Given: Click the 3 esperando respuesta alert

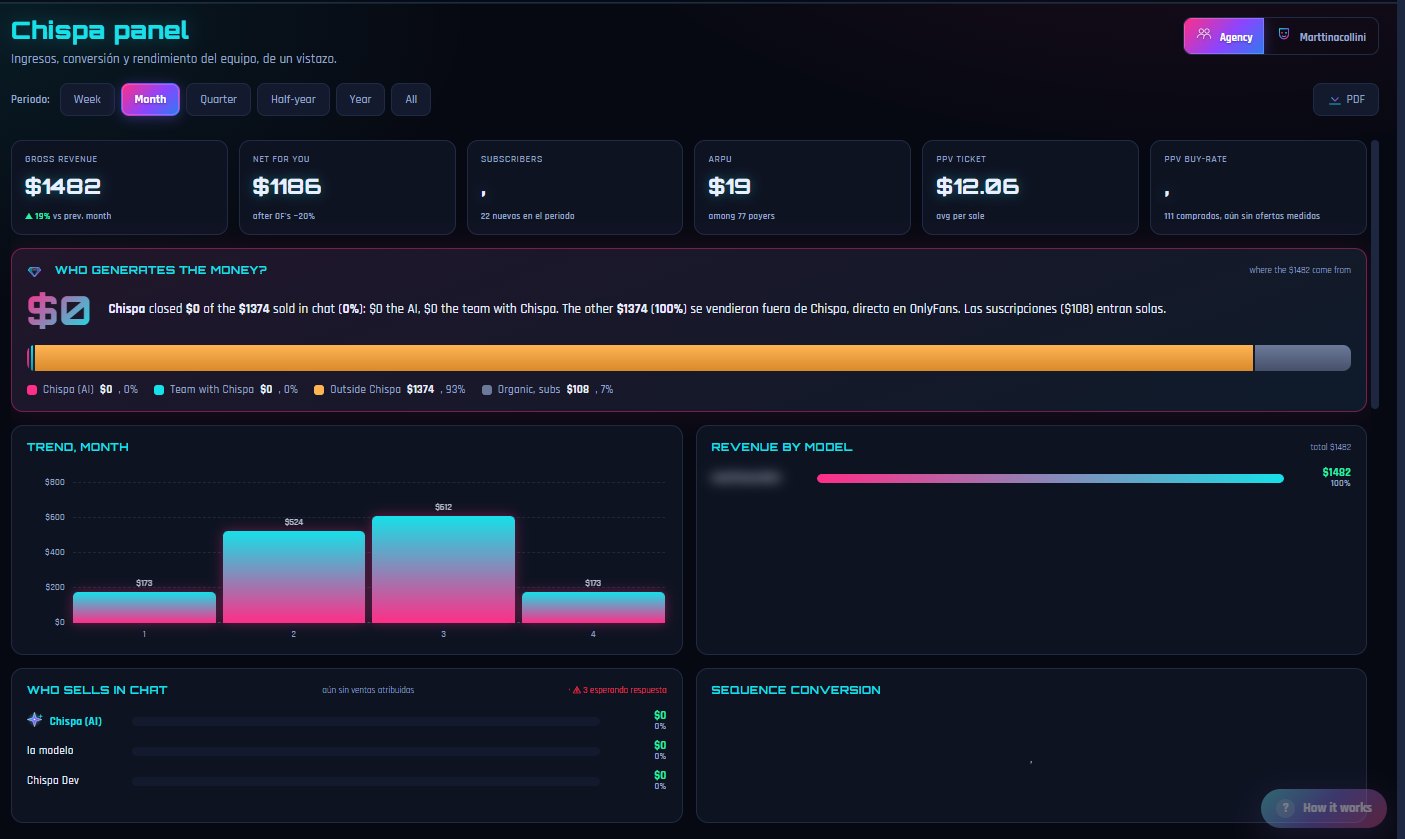Looking at the screenshot, I should click(619, 690).
